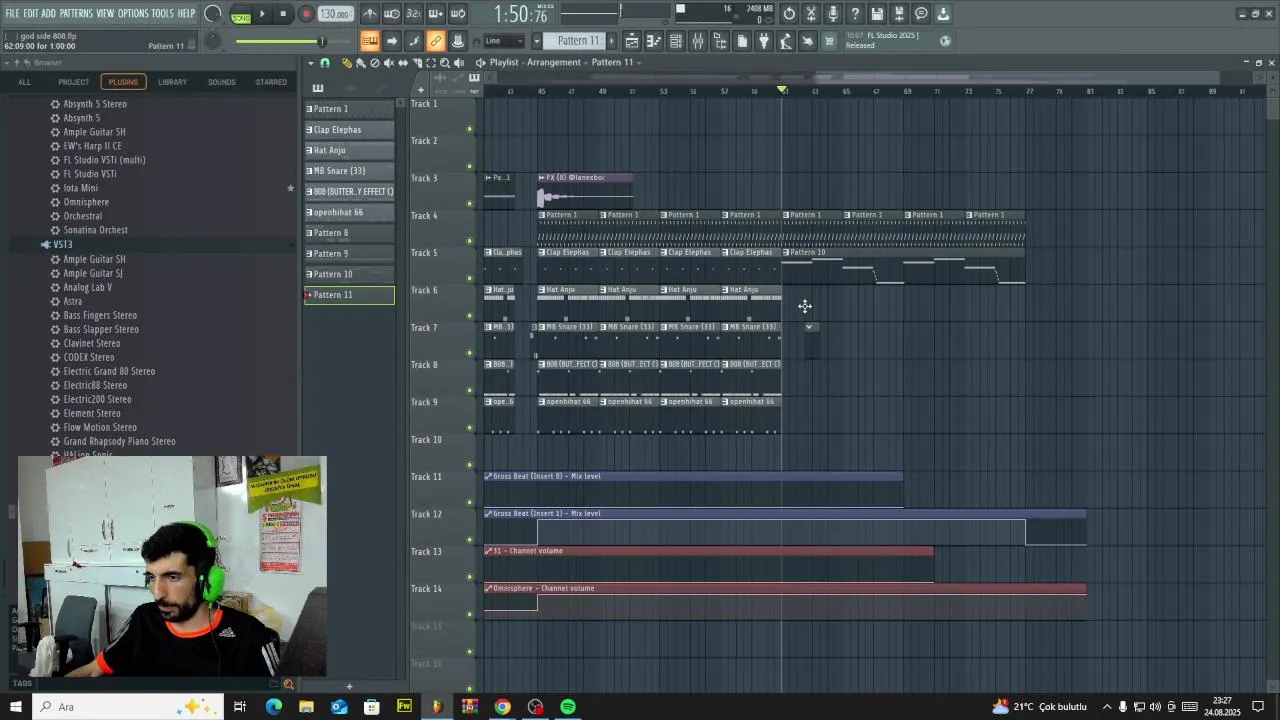The width and height of the screenshot is (1280, 720).
Task: Open the question mark help icon
Action: 855,14
